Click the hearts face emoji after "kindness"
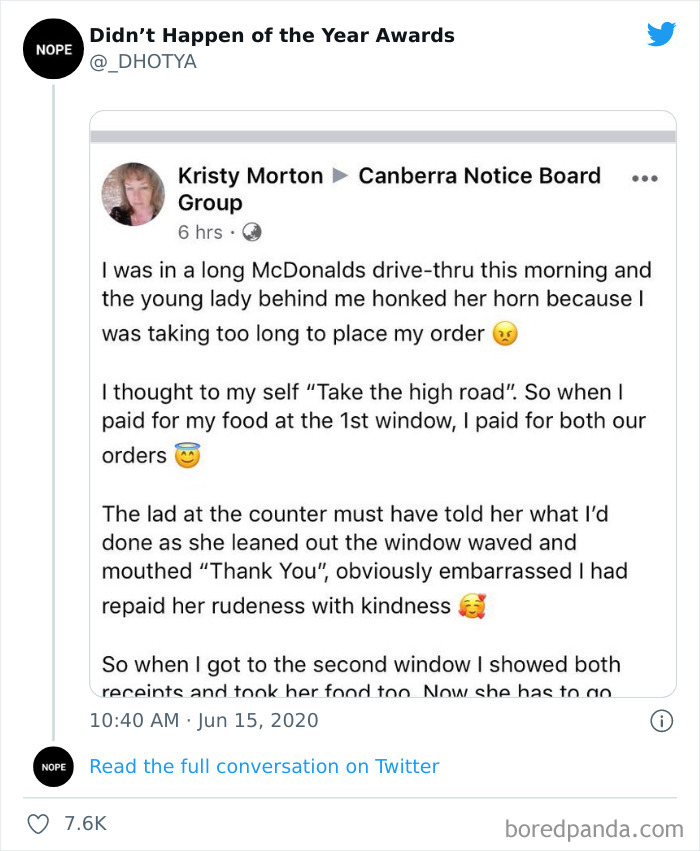The image size is (700, 851). coord(472,607)
